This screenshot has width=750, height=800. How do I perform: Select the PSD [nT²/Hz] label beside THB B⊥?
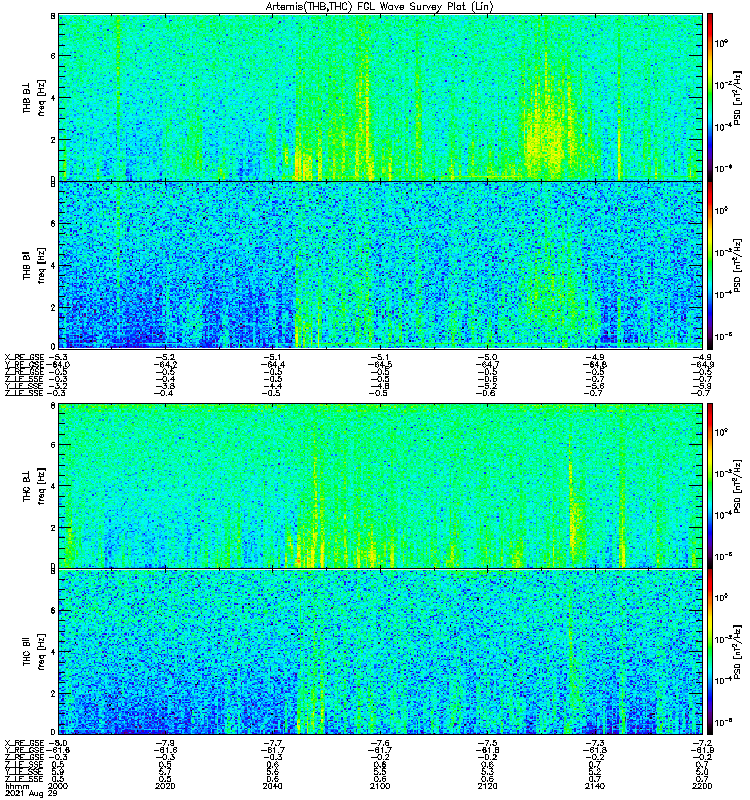(x=737, y=97)
